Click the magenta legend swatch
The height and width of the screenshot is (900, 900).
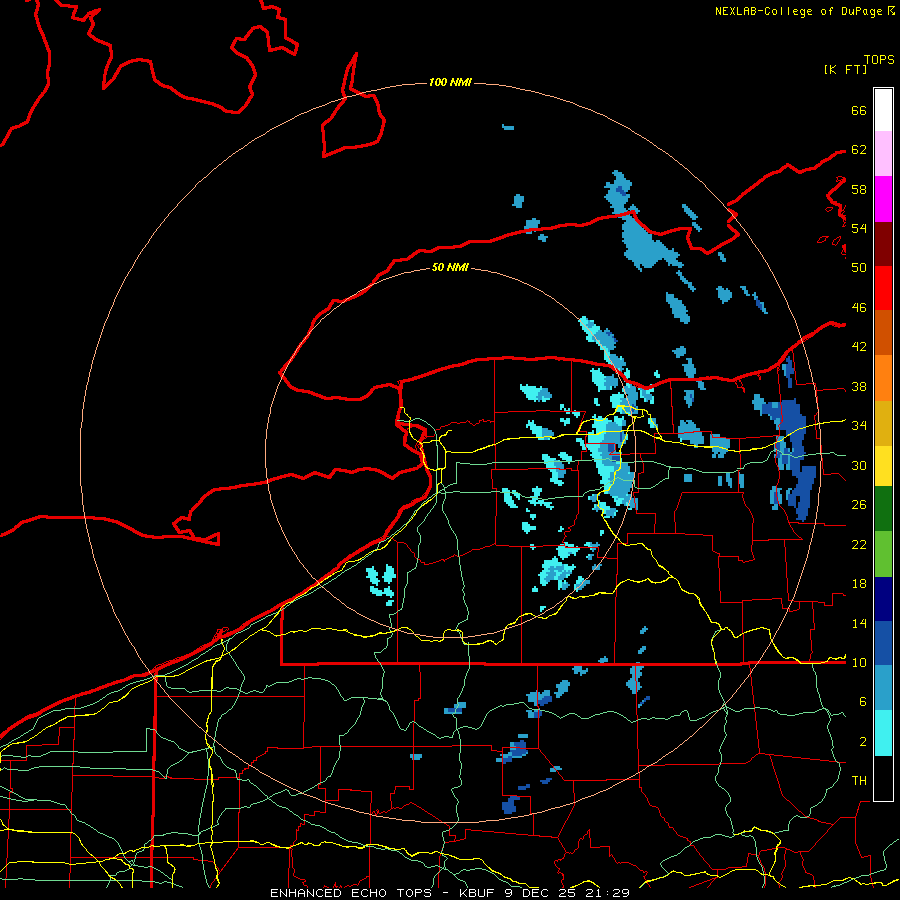(883, 199)
